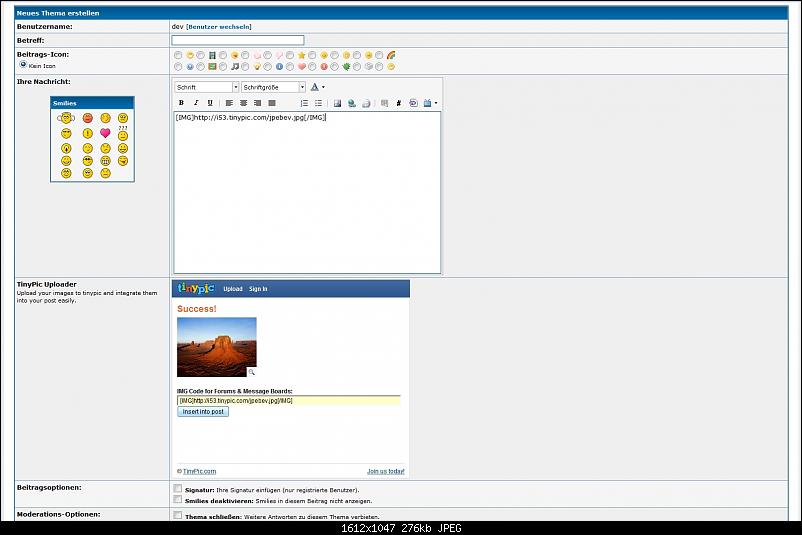Click Sign In in the TinyPic header

258,289
